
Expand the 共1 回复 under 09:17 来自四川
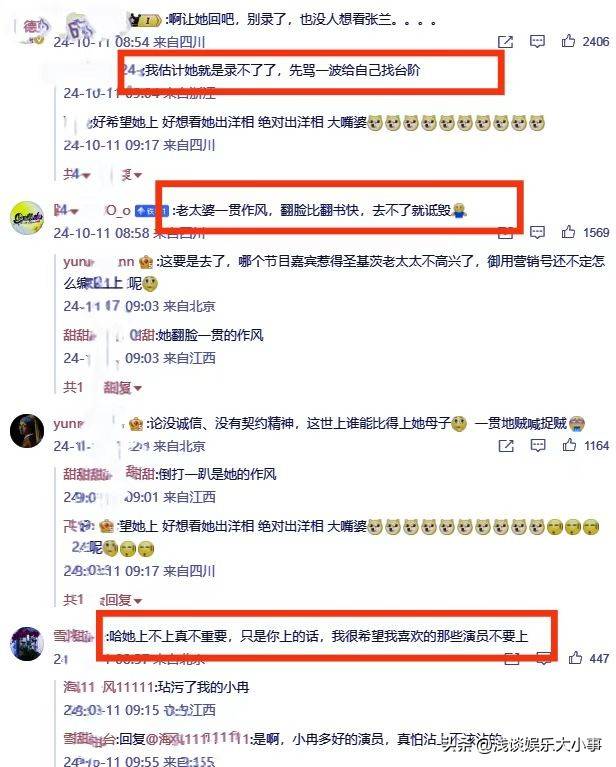137,601
